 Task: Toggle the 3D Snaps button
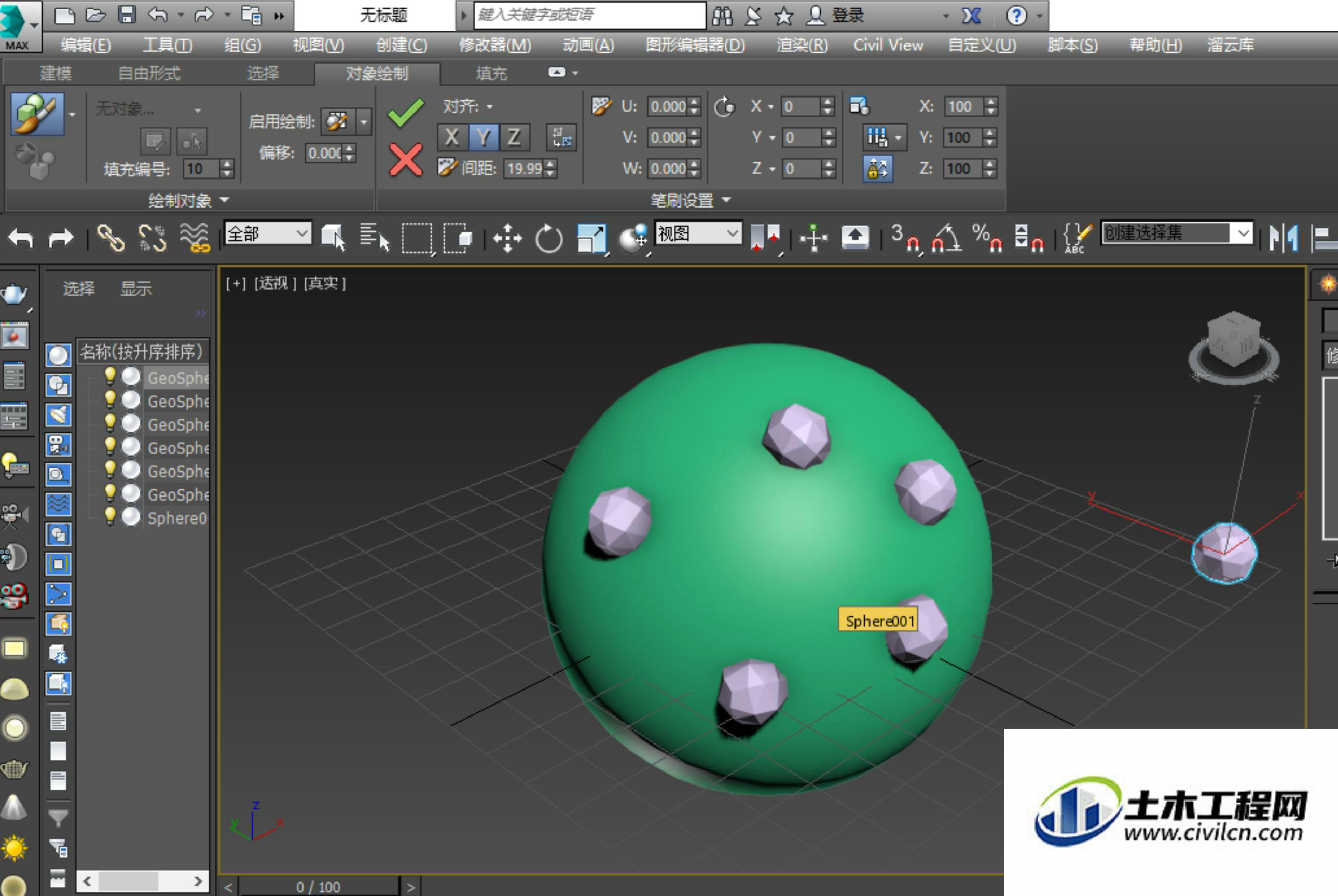click(905, 238)
